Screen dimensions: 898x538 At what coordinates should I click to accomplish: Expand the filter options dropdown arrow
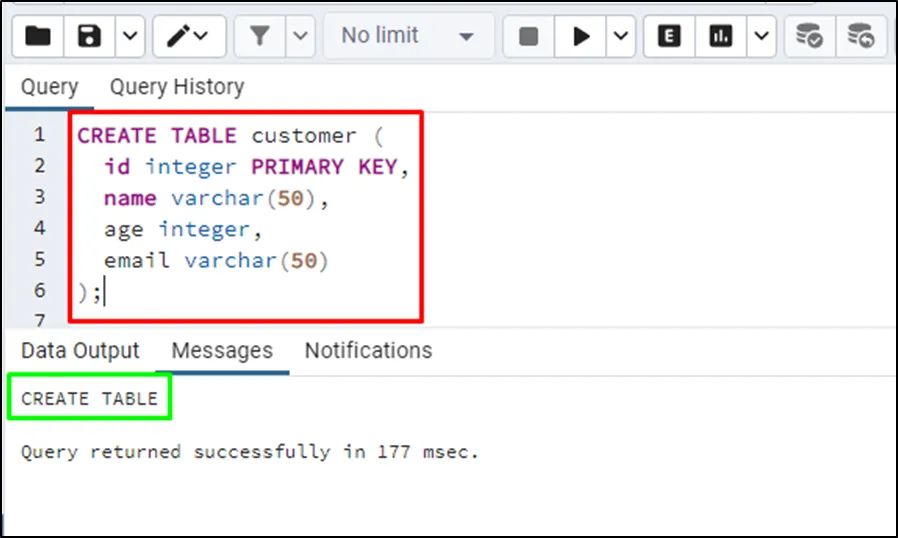click(300, 37)
